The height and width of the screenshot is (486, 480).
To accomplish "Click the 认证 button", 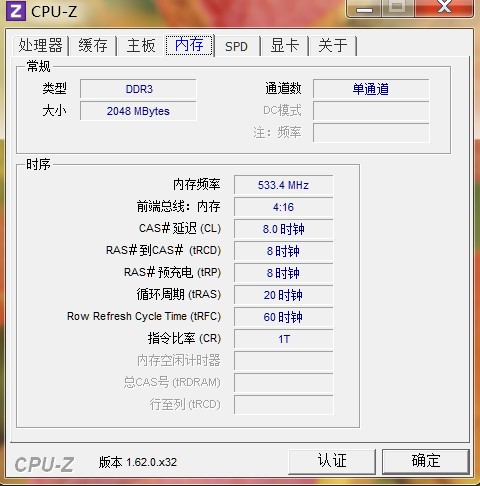I will click(x=332, y=461).
